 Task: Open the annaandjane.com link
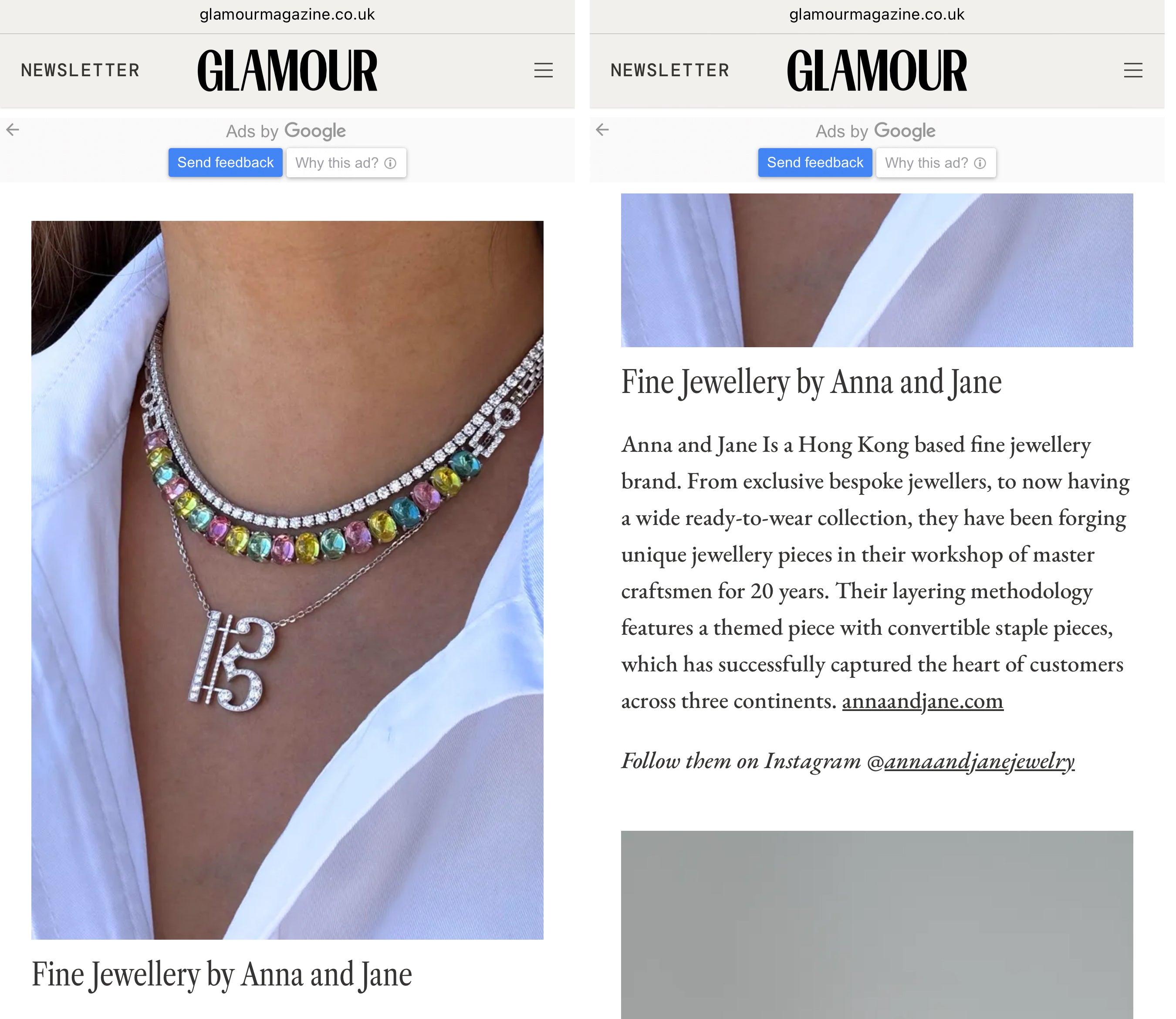923,701
